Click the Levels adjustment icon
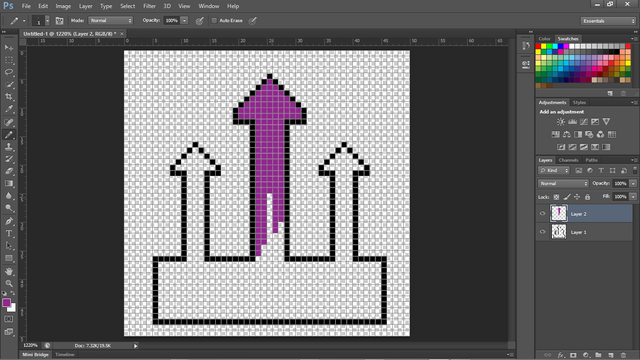This screenshot has height=360, width=640. tap(572, 122)
